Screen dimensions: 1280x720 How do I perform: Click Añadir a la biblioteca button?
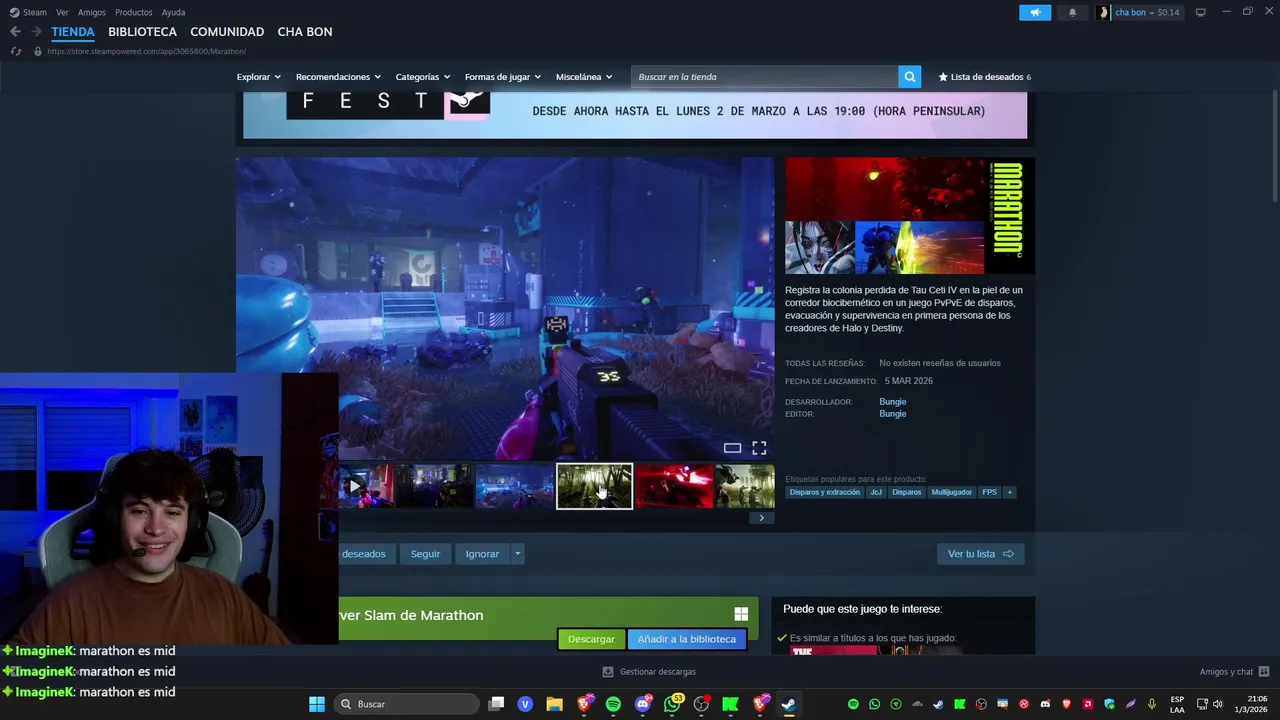[687, 639]
